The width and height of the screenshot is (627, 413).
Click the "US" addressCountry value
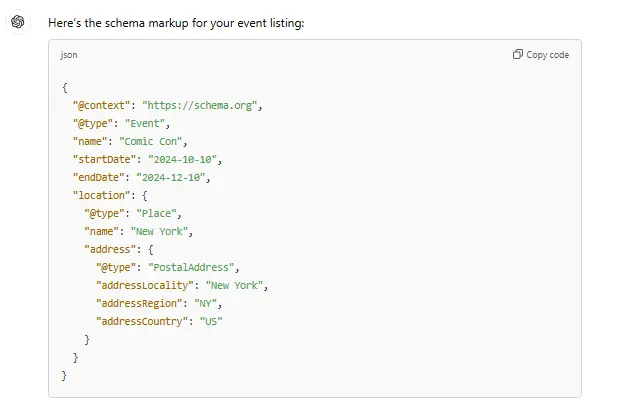point(211,321)
